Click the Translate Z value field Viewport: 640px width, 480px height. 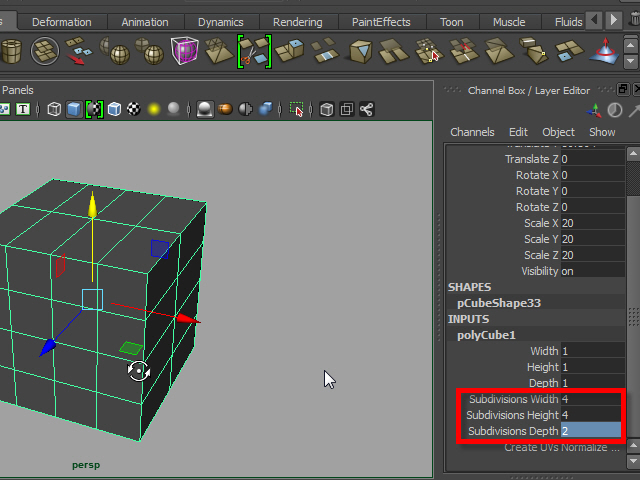593,159
